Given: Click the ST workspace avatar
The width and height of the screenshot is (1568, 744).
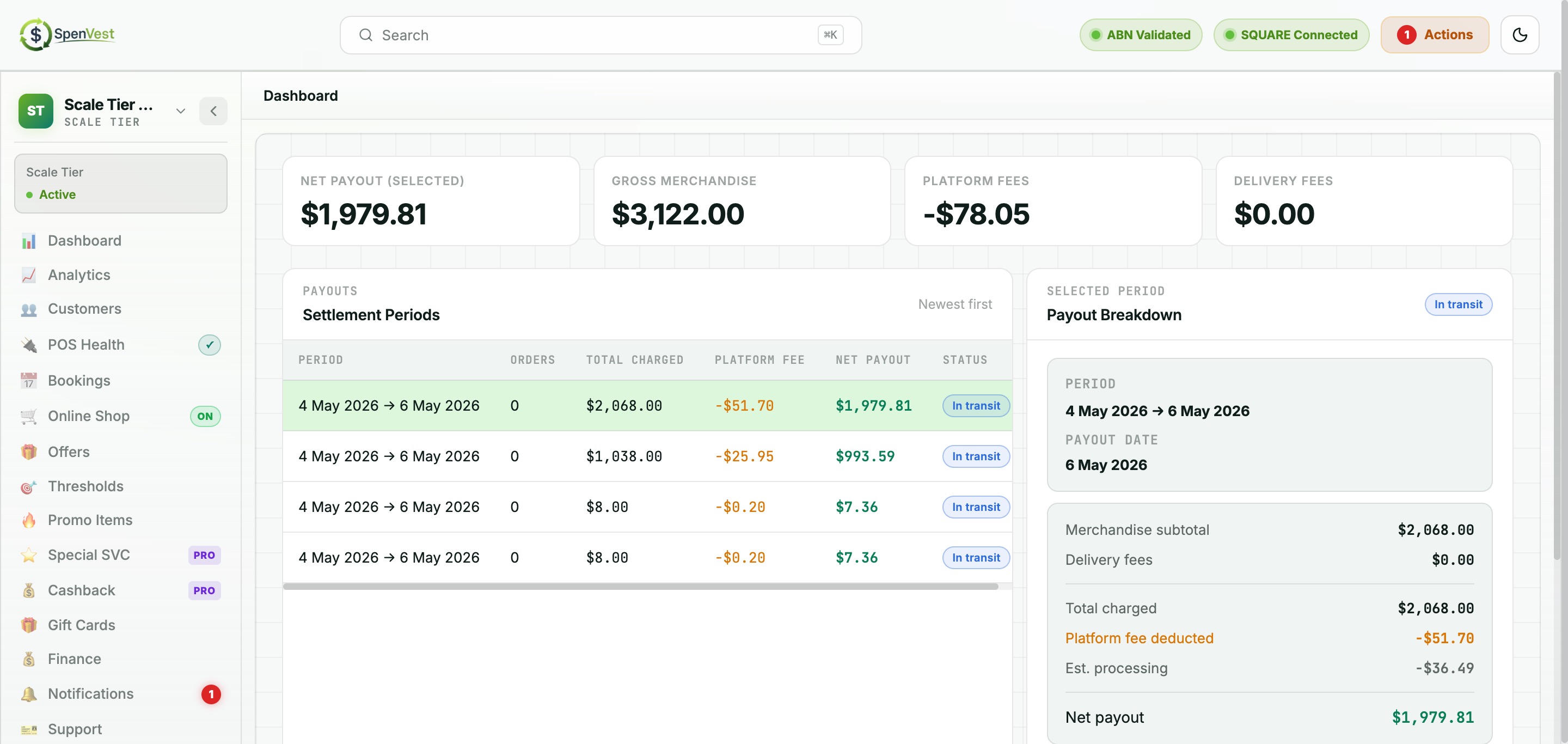Looking at the screenshot, I should pos(36,111).
